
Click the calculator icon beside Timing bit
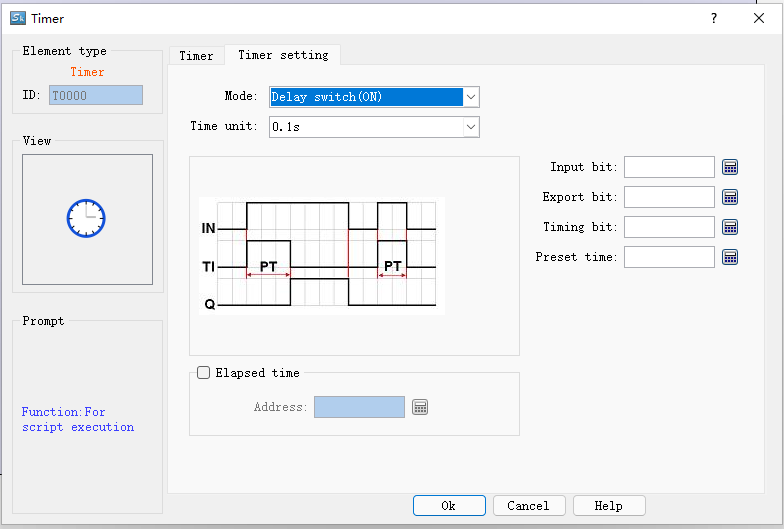(x=730, y=227)
